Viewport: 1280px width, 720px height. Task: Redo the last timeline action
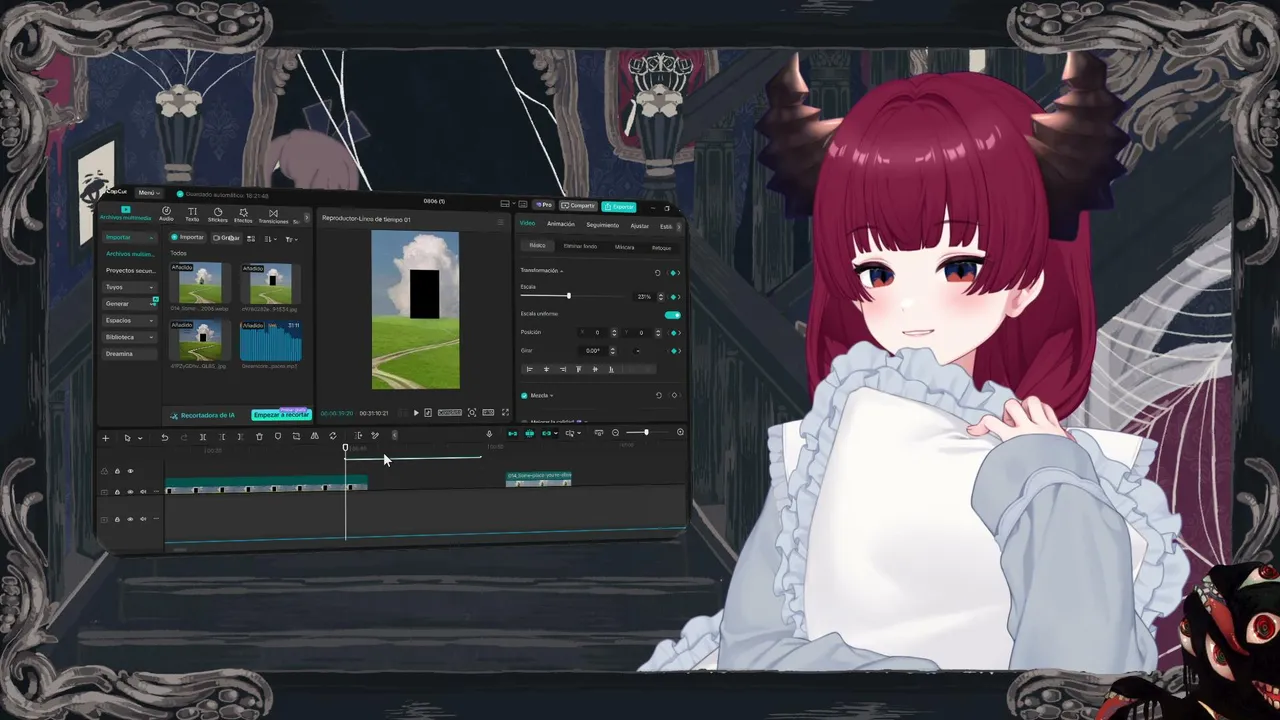tap(184, 437)
